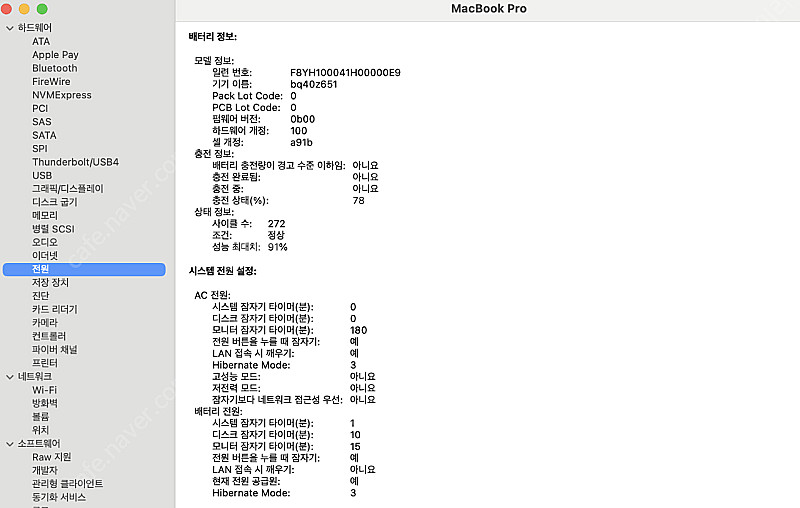Click the 현재 전원 공급원 label
The image size is (800, 508).
point(246,481)
